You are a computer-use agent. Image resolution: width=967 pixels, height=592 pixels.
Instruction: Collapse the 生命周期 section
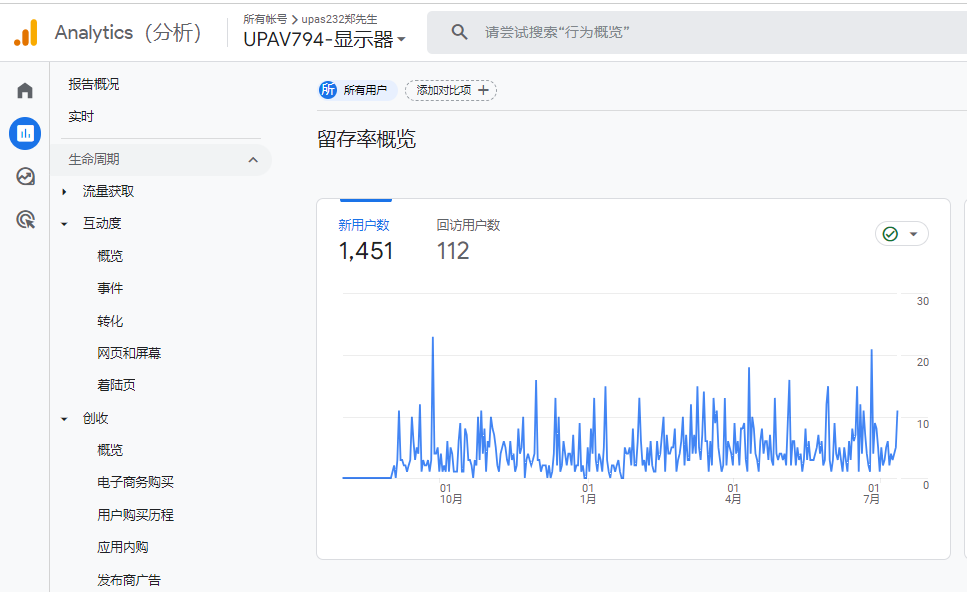(253, 160)
